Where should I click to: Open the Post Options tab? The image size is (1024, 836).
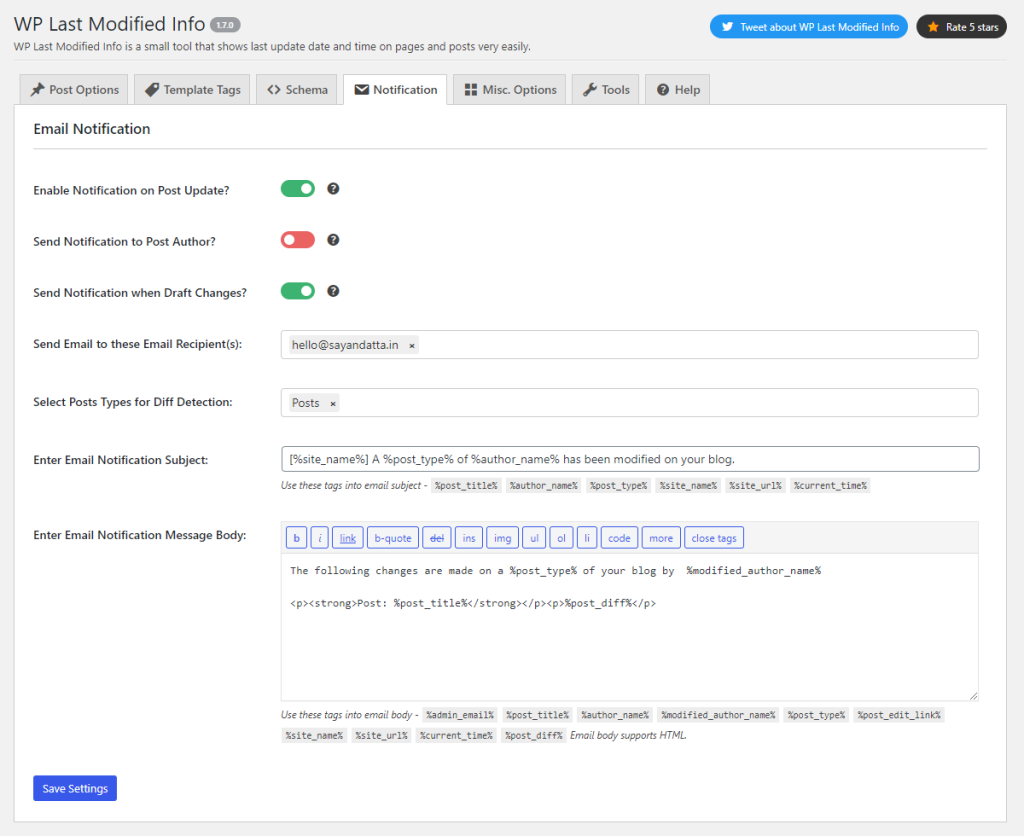coord(74,89)
